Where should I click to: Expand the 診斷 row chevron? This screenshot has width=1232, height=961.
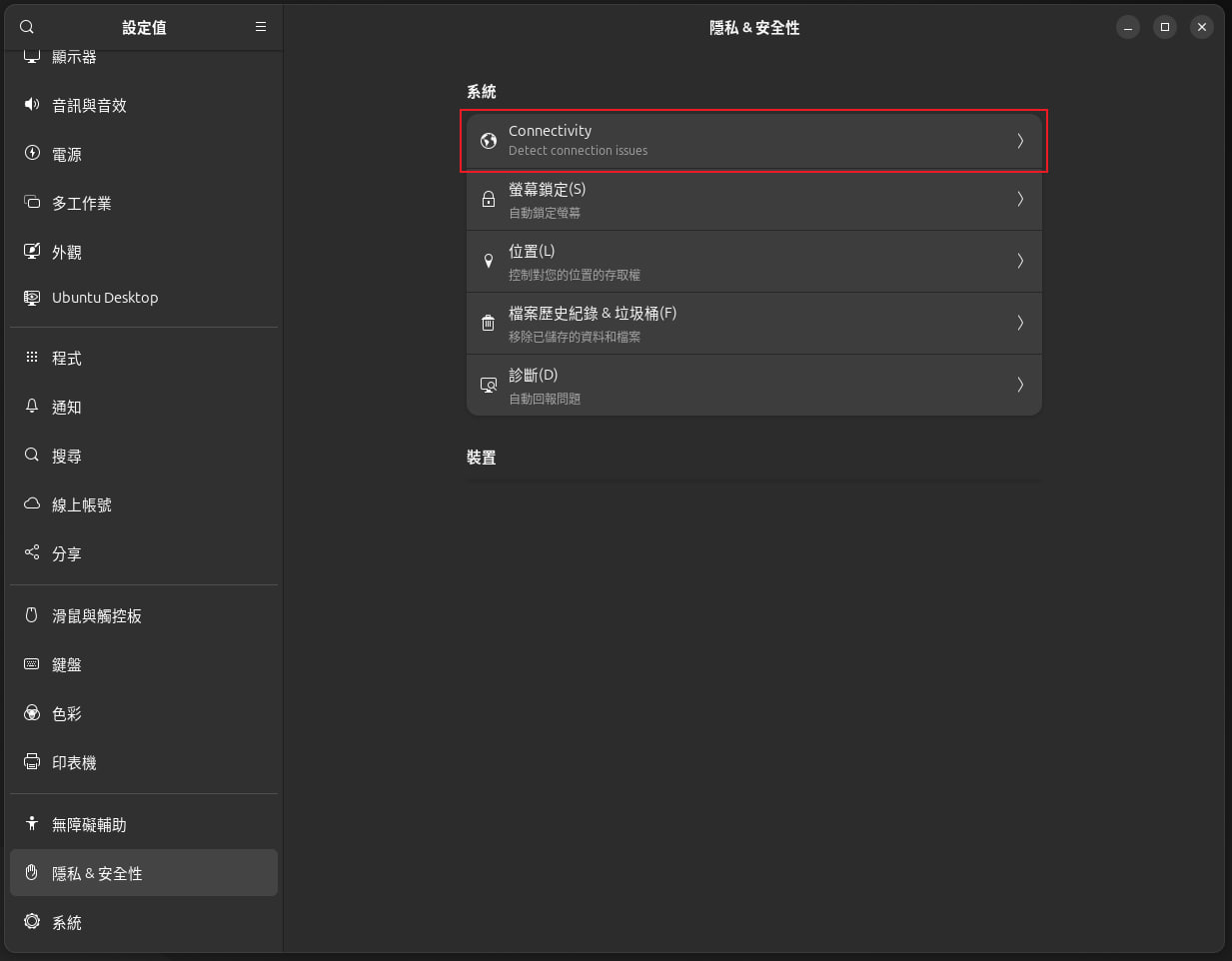1020,385
